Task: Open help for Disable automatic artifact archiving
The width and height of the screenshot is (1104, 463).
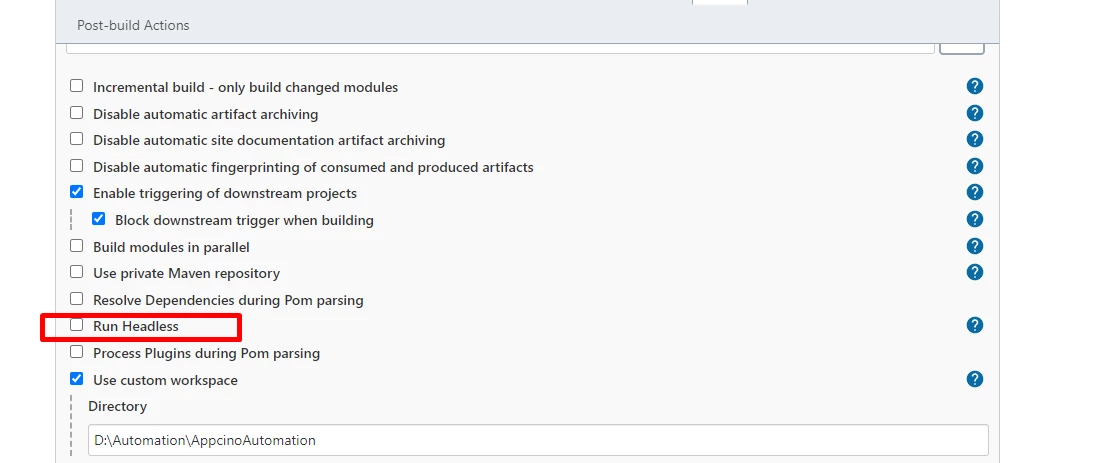Action: click(x=974, y=113)
